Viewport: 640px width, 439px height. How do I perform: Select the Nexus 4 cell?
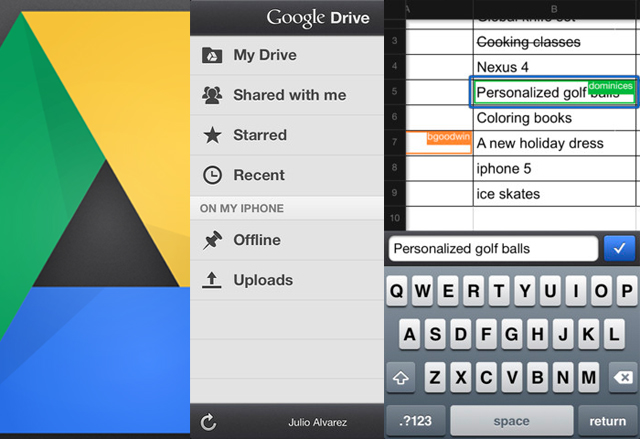tap(554, 67)
